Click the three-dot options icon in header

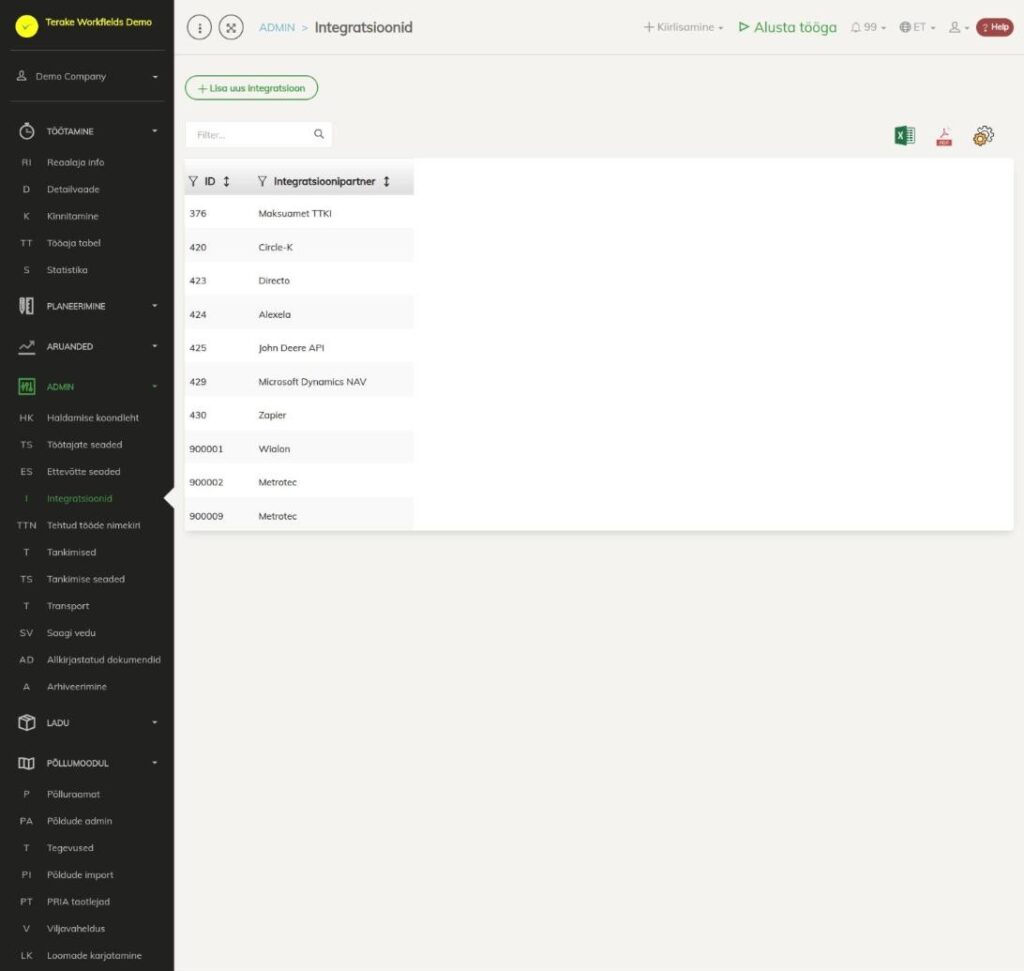coord(199,27)
